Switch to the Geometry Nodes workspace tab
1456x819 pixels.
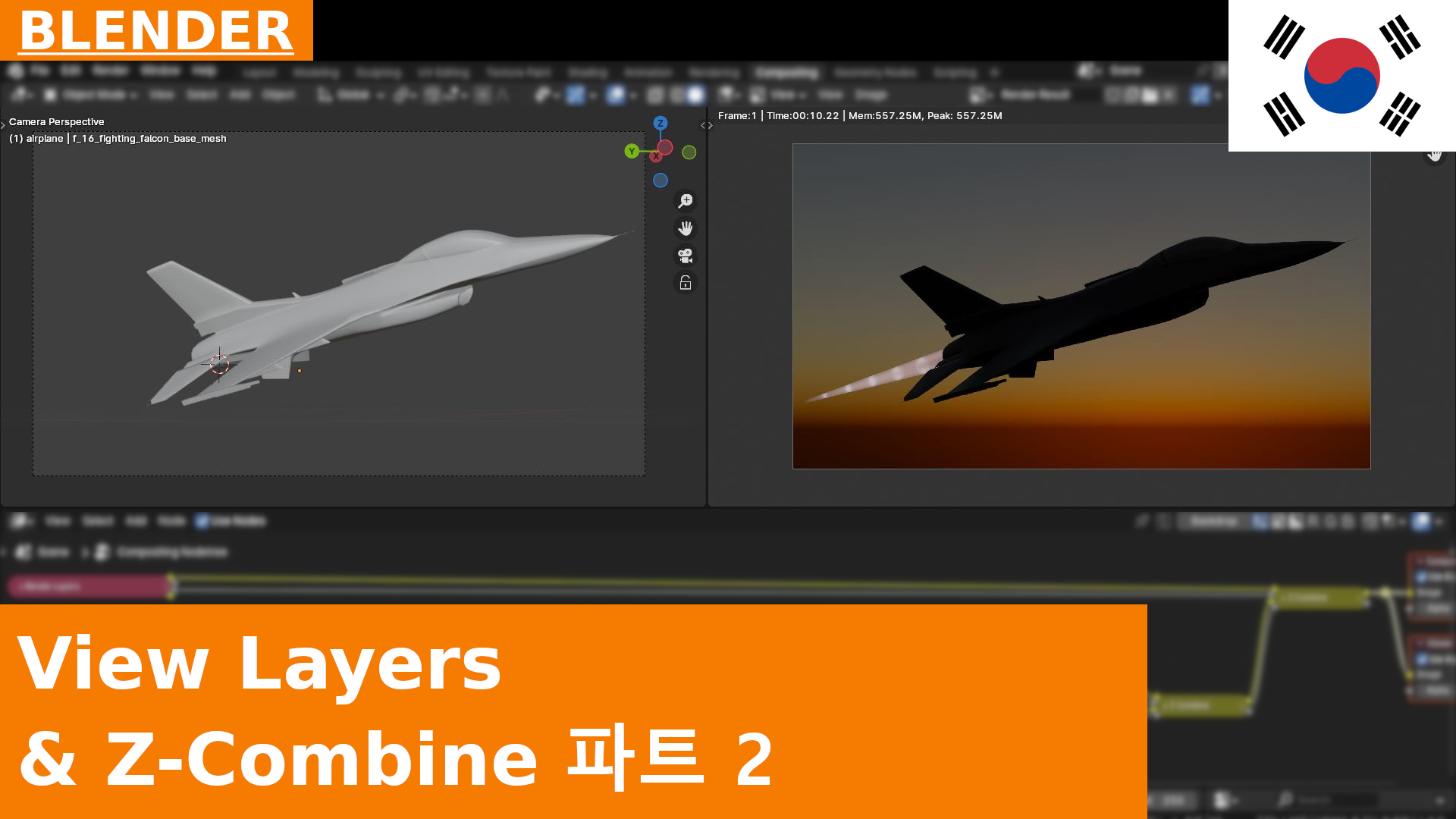[x=875, y=73]
